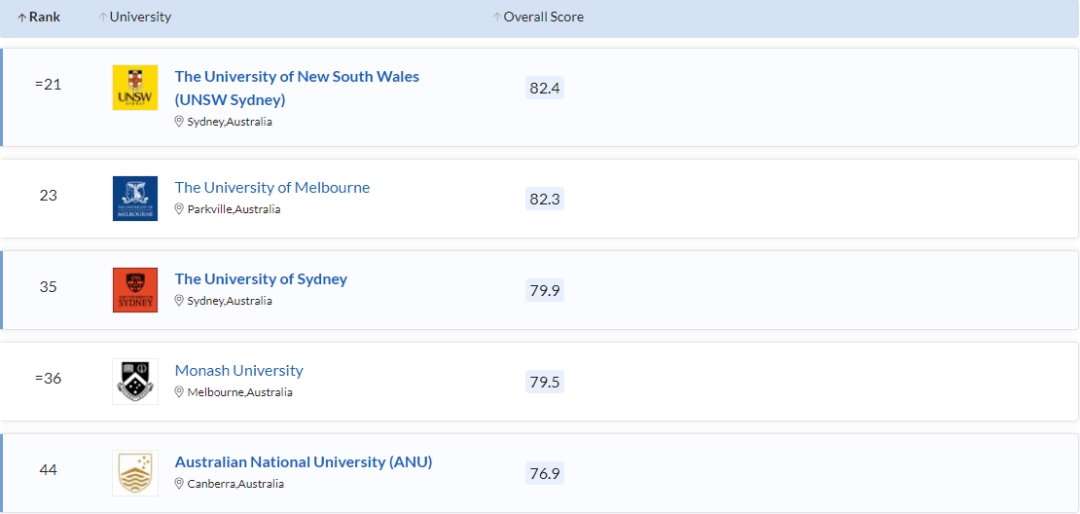Viewport: 1080px width, 514px height.
Task: Open Australian National University (ANU) link
Action: [x=303, y=462]
